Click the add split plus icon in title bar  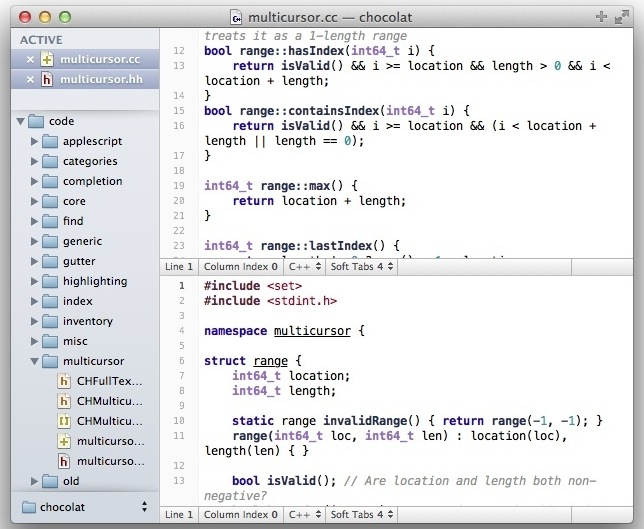pyautogui.click(x=600, y=17)
